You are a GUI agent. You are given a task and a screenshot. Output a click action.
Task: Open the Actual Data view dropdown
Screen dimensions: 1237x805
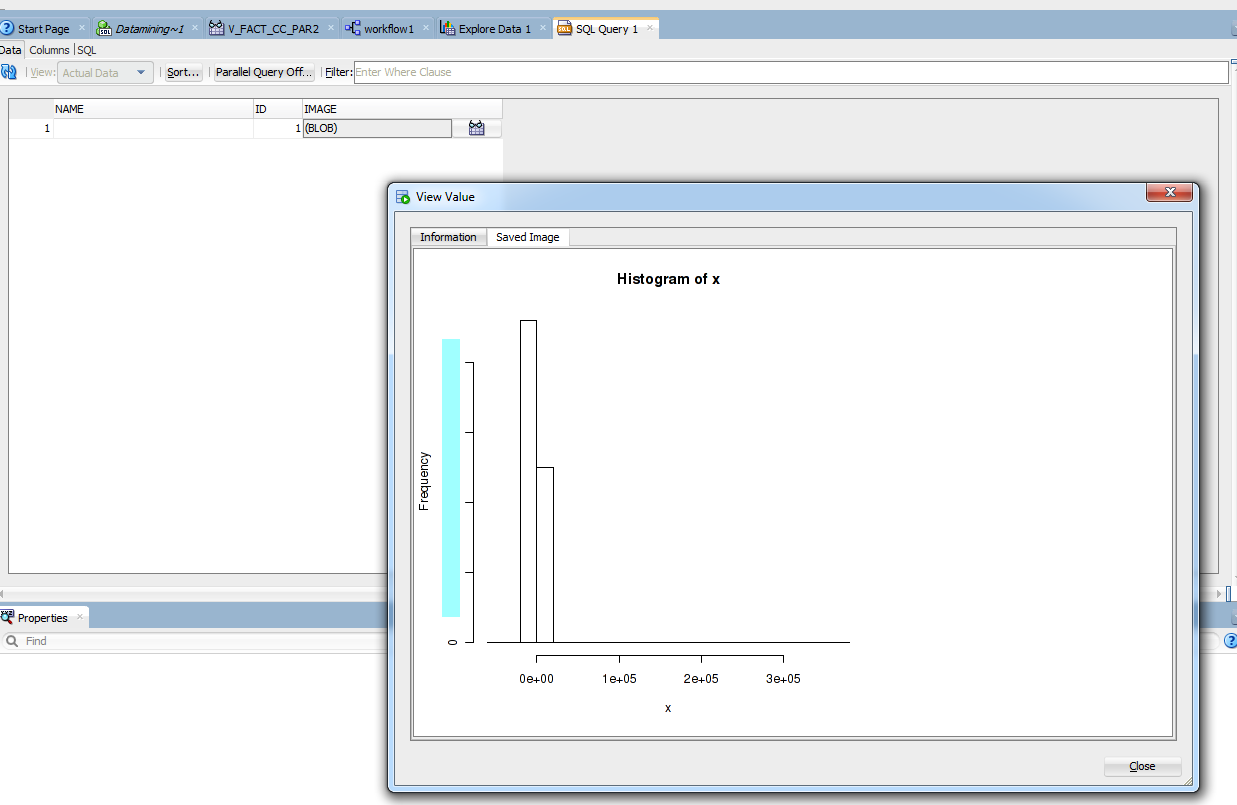pos(105,72)
